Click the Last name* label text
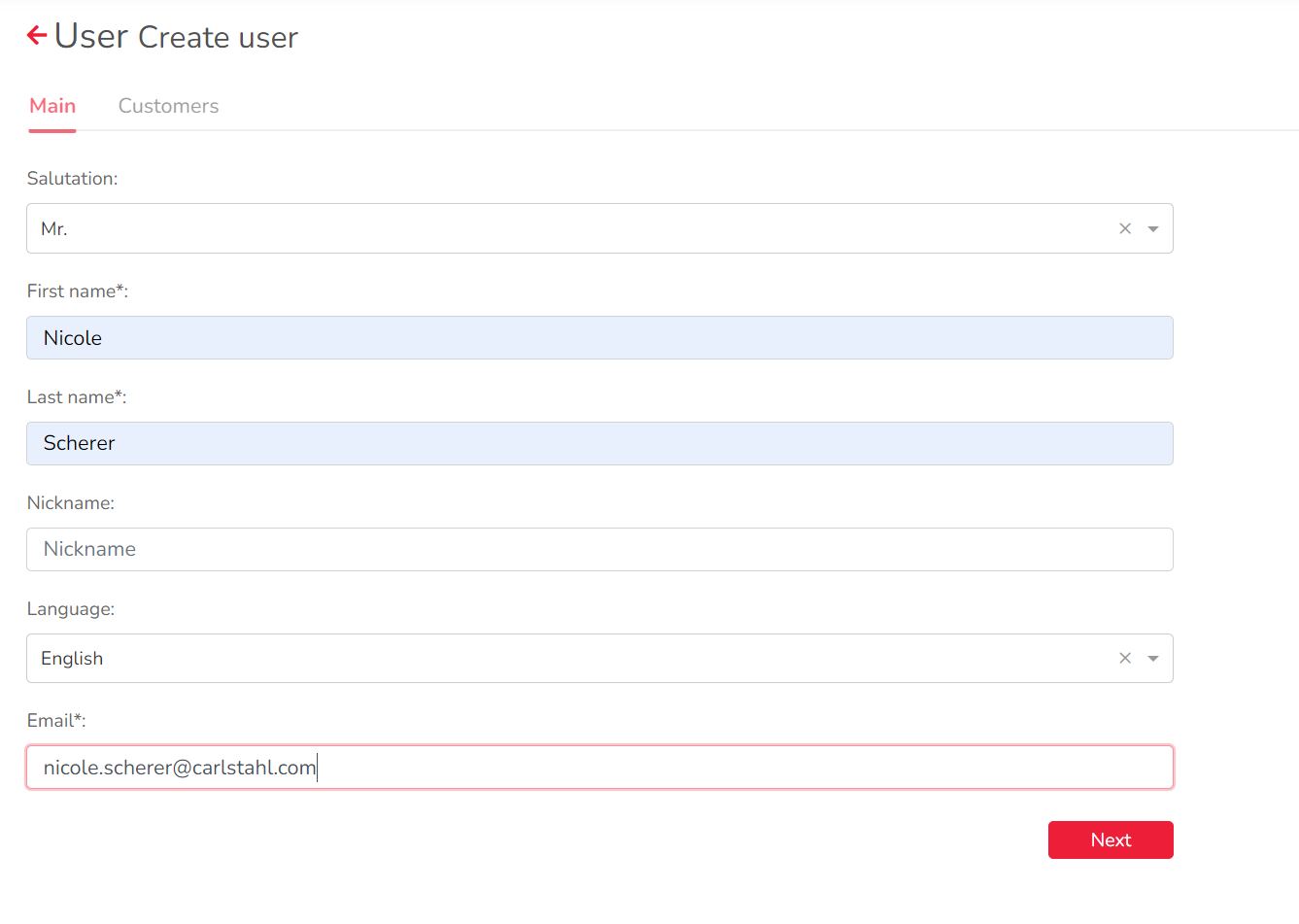The height and width of the screenshot is (924, 1299). [76, 397]
